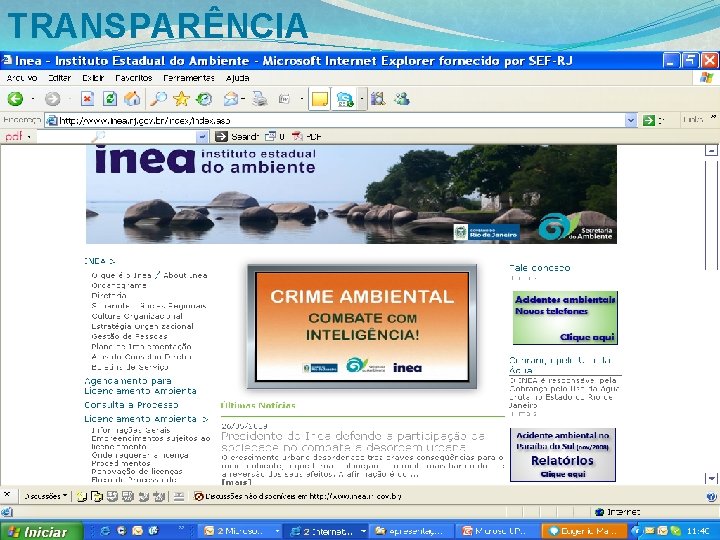Click the green Back arrow button
This screenshot has height=540, width=720.
click(15, 98)
